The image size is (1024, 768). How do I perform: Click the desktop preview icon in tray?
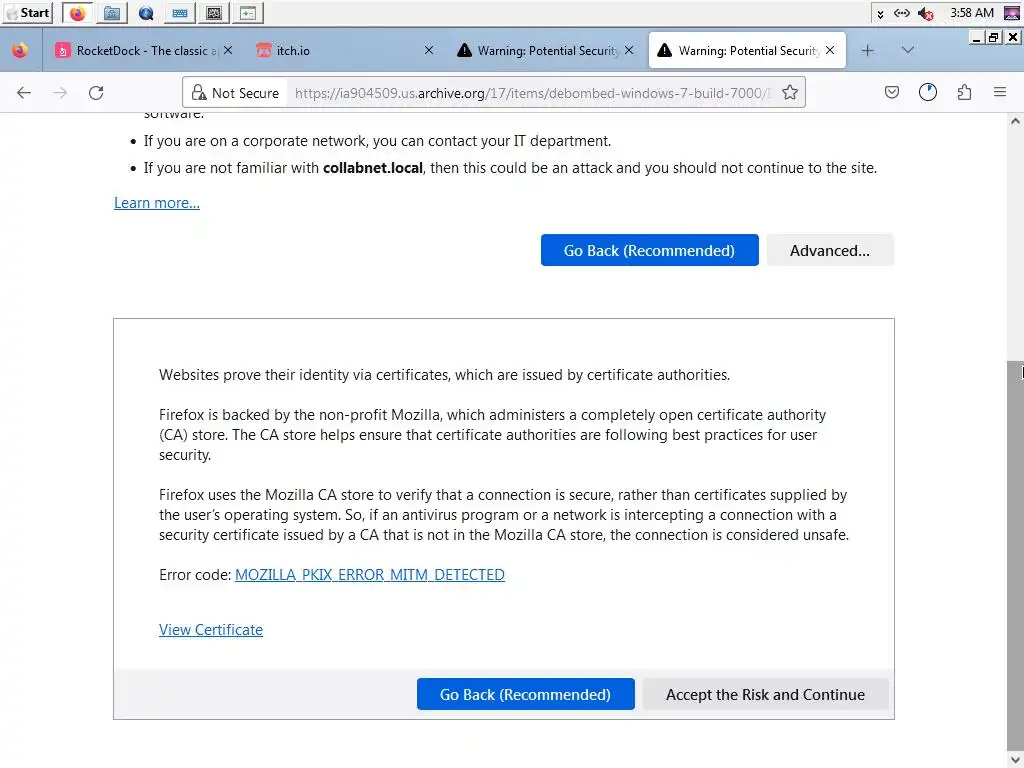[x=1011, y=13]
